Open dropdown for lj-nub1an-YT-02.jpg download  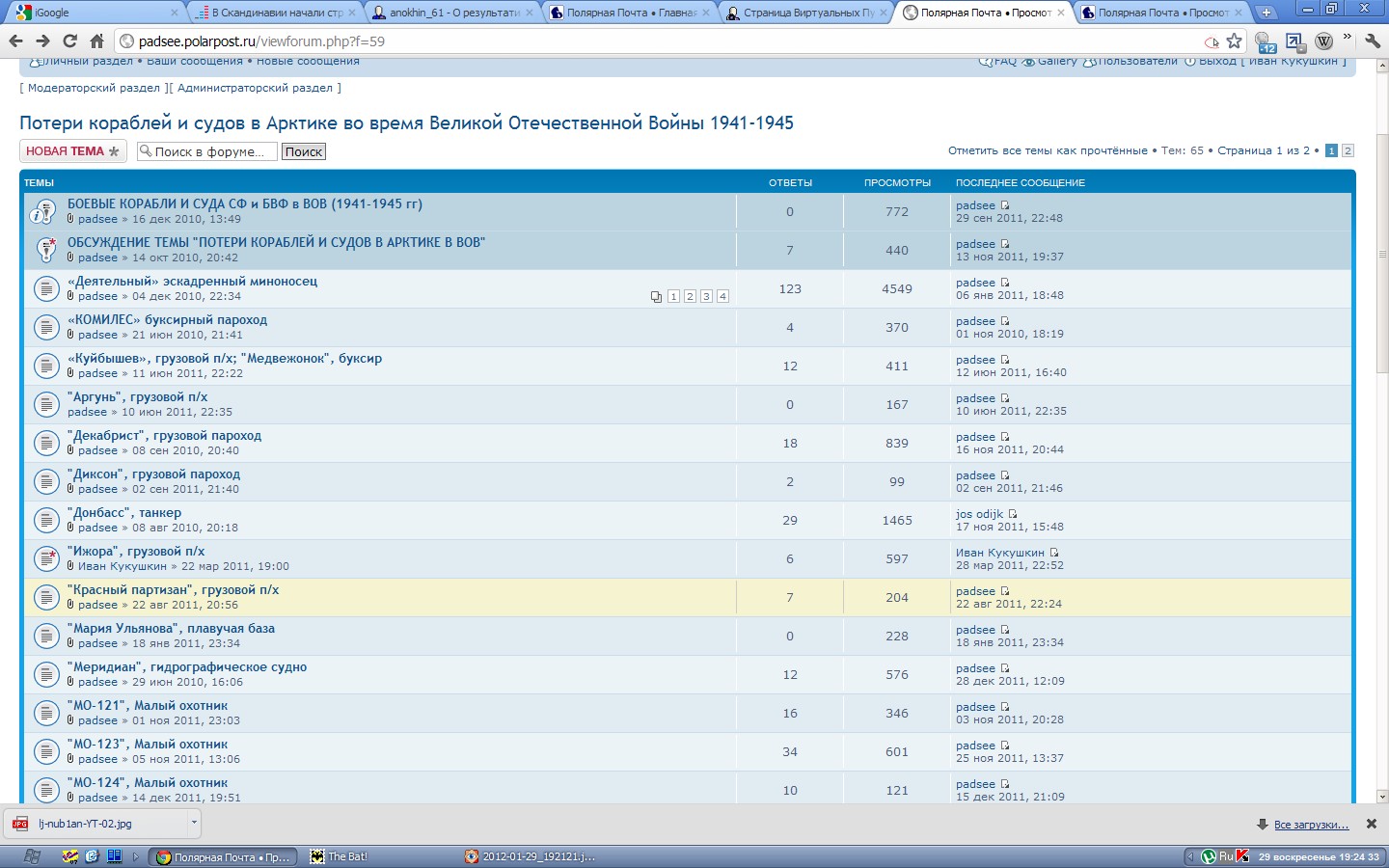pyautogui.click(x=194, y=823)
